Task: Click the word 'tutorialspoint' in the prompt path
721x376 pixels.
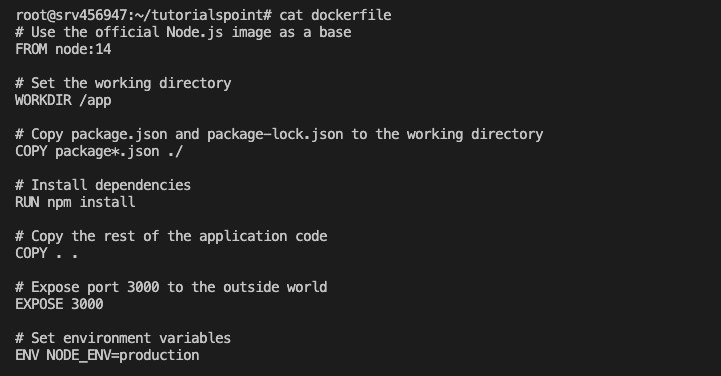Action: 207,16
